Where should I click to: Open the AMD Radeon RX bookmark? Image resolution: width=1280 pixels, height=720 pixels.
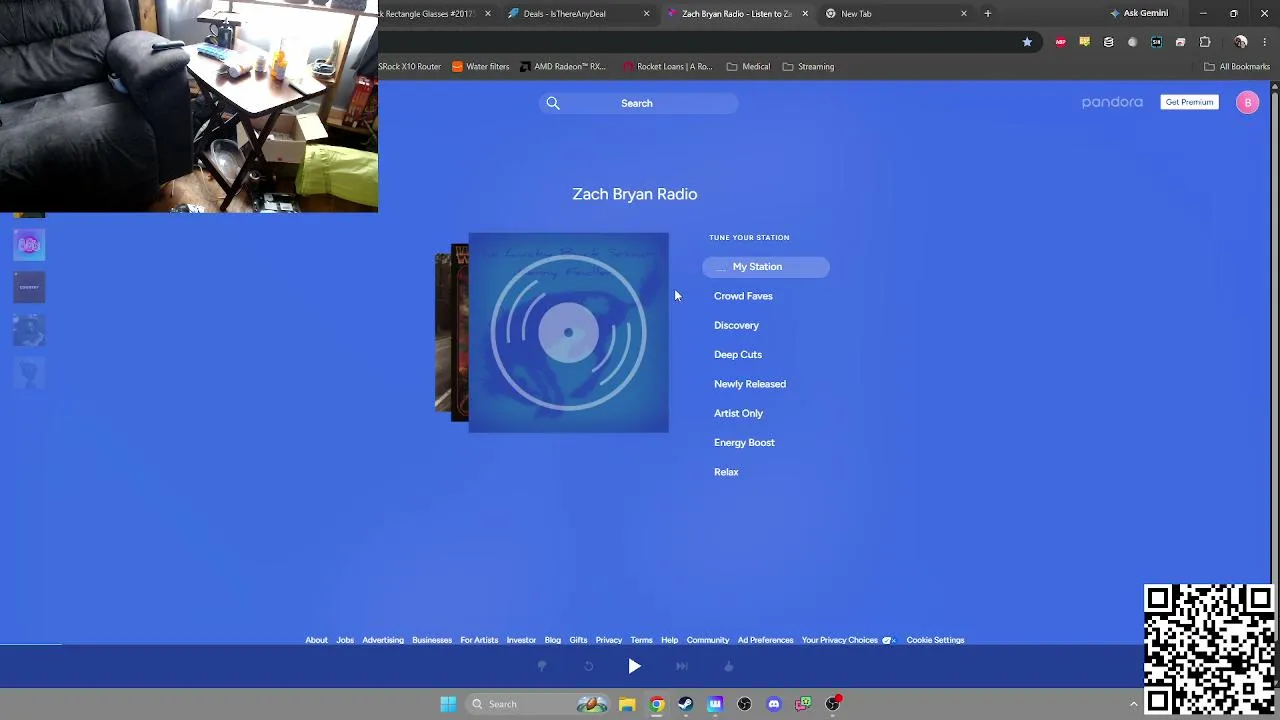tap(563, 67)
